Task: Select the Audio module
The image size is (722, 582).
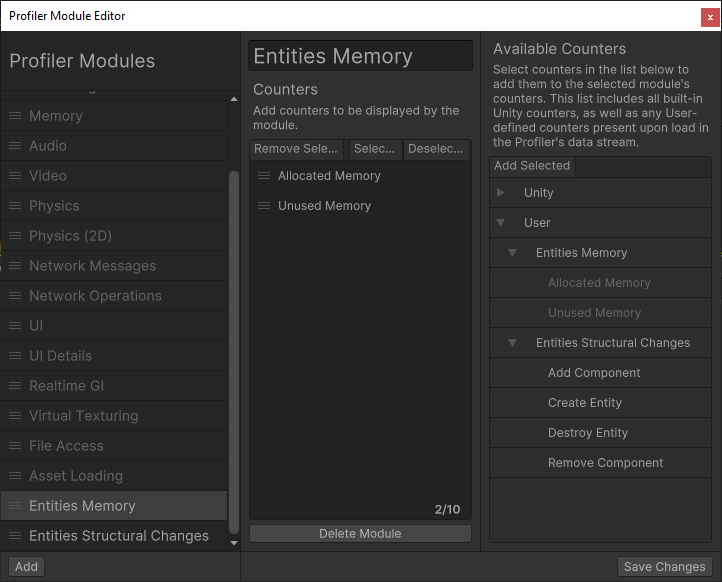Action: coord(114,146)
